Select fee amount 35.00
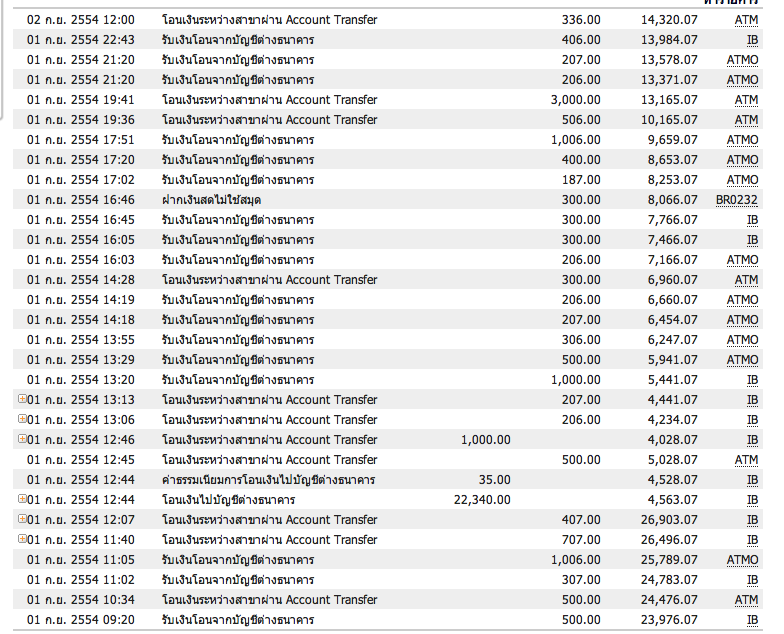This screenshot has width=784, height=634. click(494, 480)
